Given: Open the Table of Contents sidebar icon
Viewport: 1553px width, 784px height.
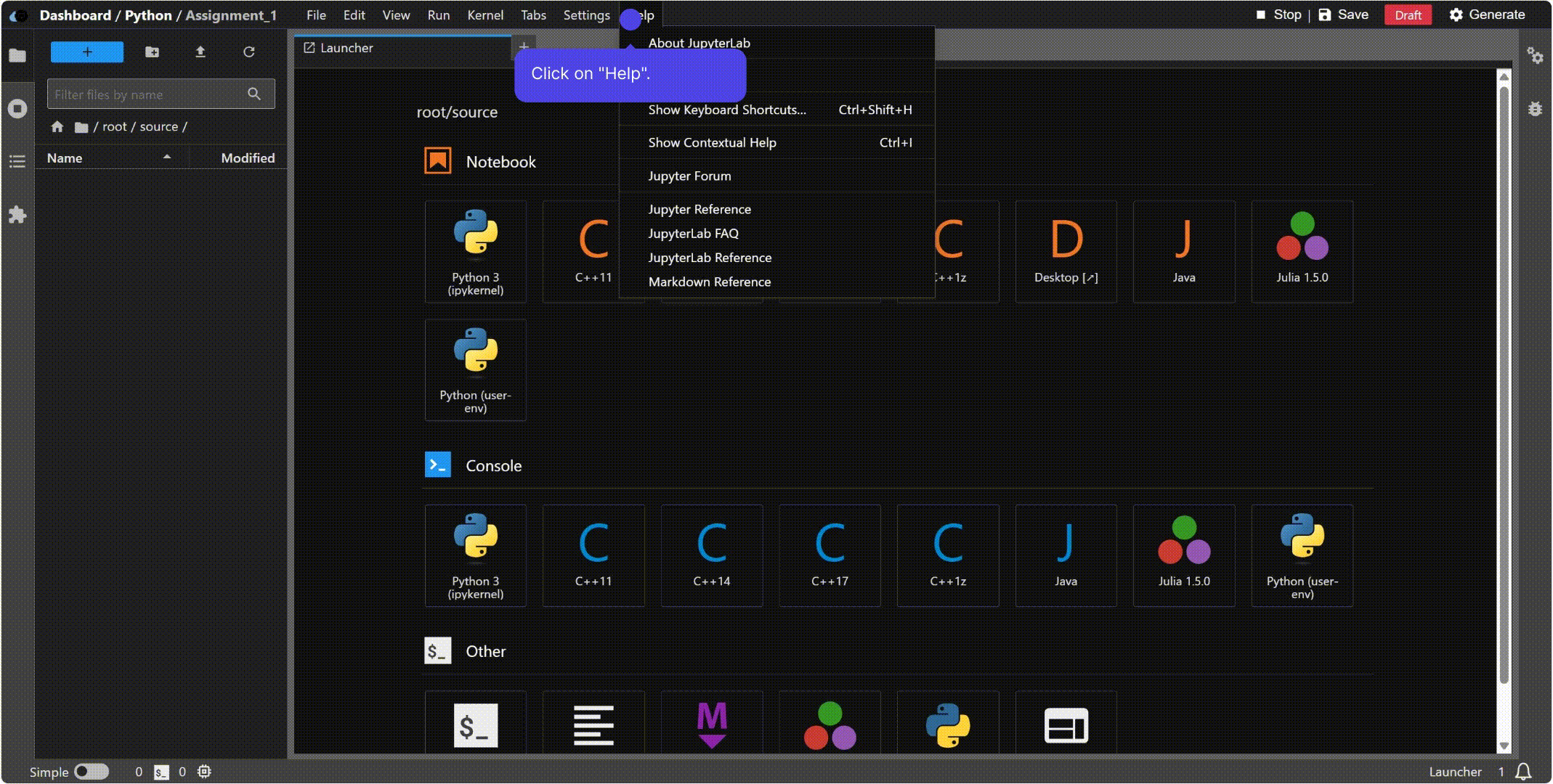Looking at the screenshot, I should pos(17,161).
